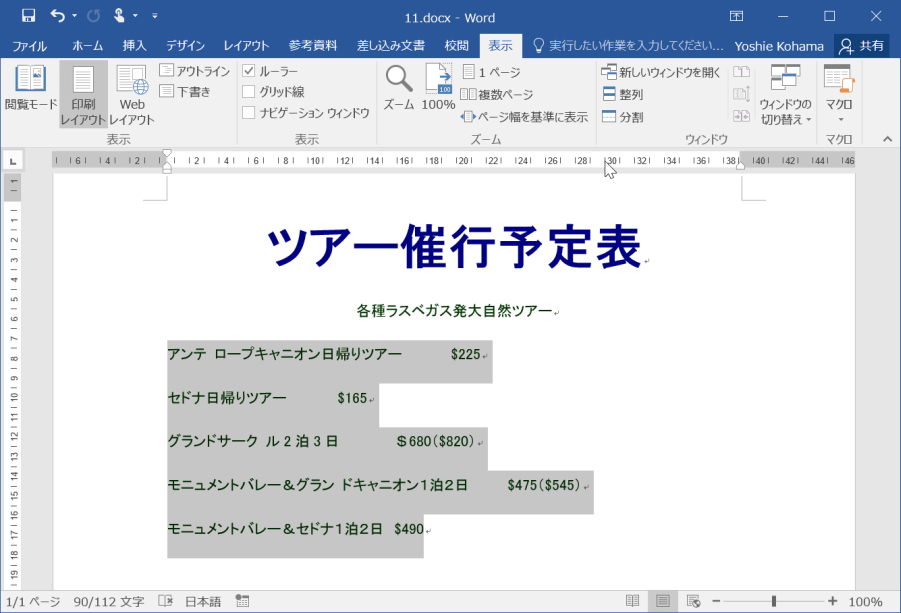Click the macro recording icon in status bar
The height and width of the screenshot is (613, 901).
[x=242, y=601]
